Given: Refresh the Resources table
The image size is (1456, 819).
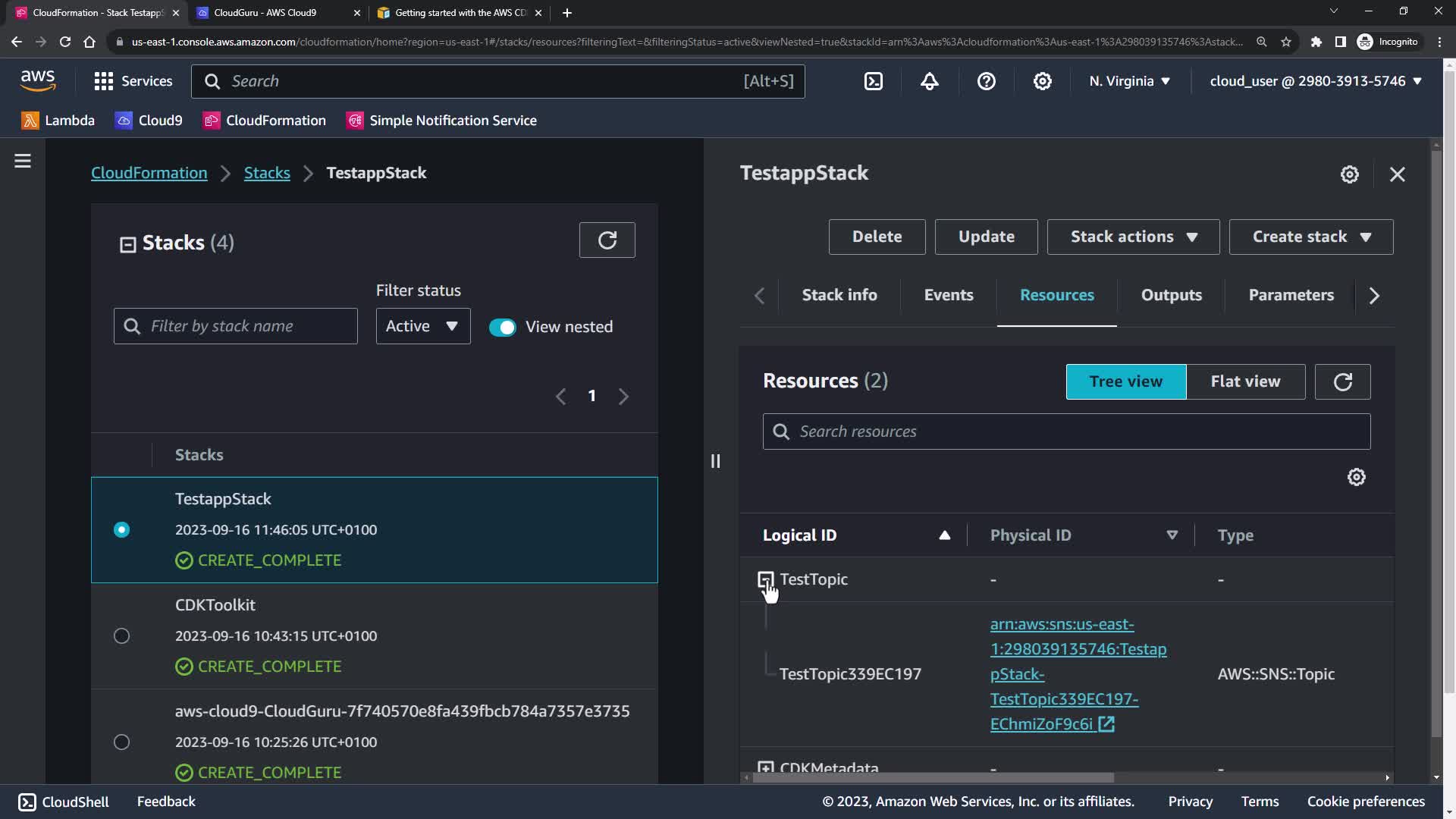Looking at the screenshot, I should 1342,381.
